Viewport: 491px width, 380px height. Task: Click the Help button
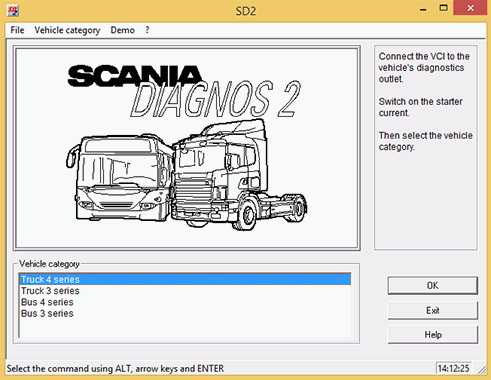[433, 334]
